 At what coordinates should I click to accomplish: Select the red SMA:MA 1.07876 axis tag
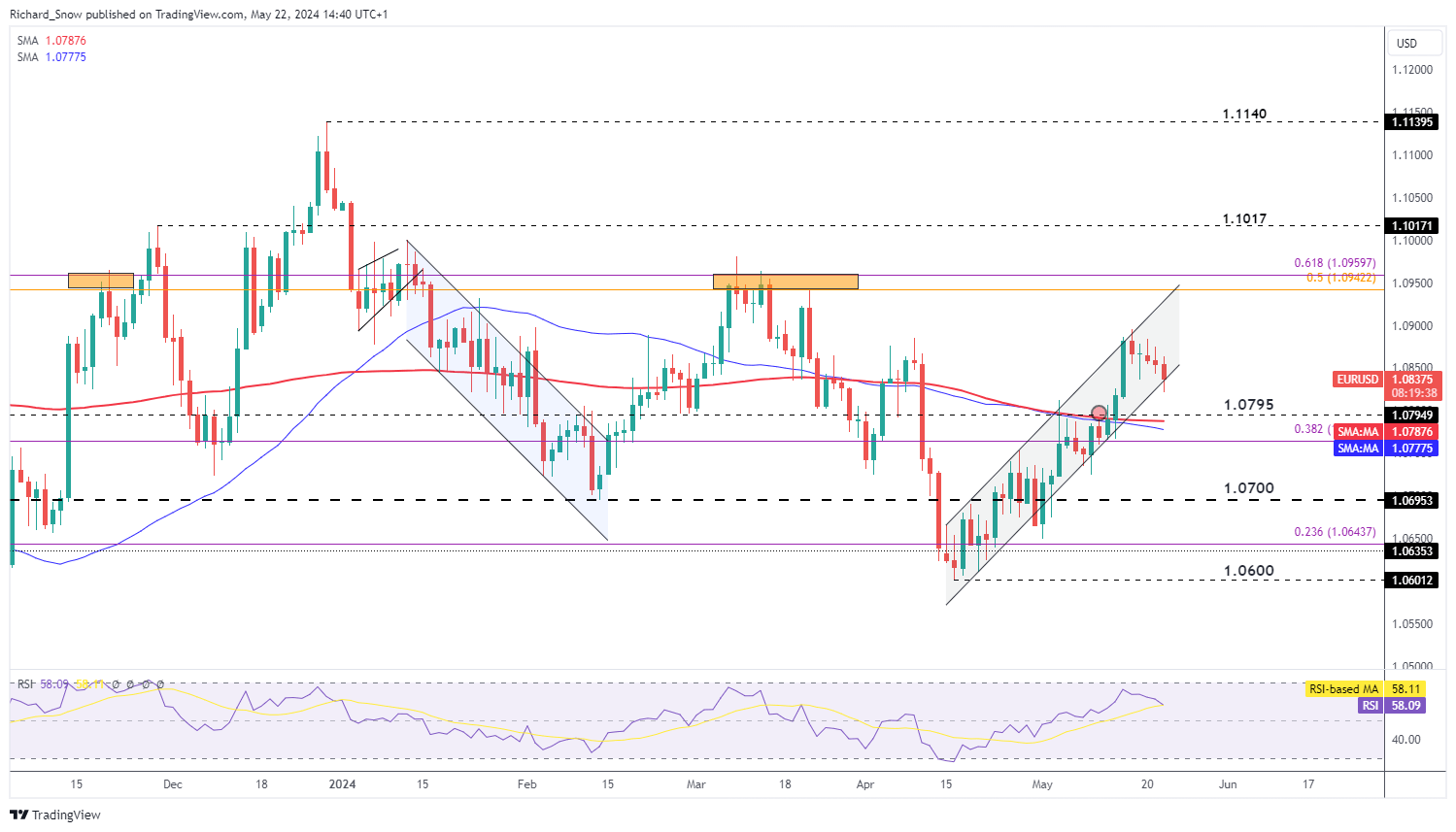(x=1386, y=432)
